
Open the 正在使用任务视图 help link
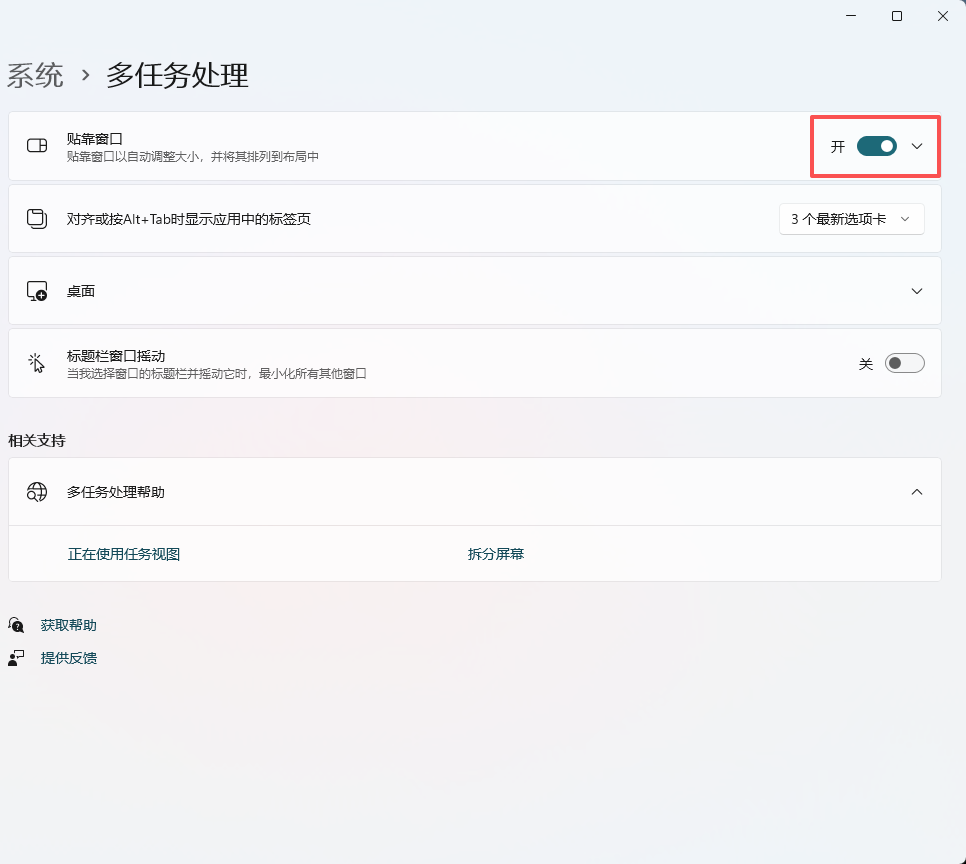[124, 554]
